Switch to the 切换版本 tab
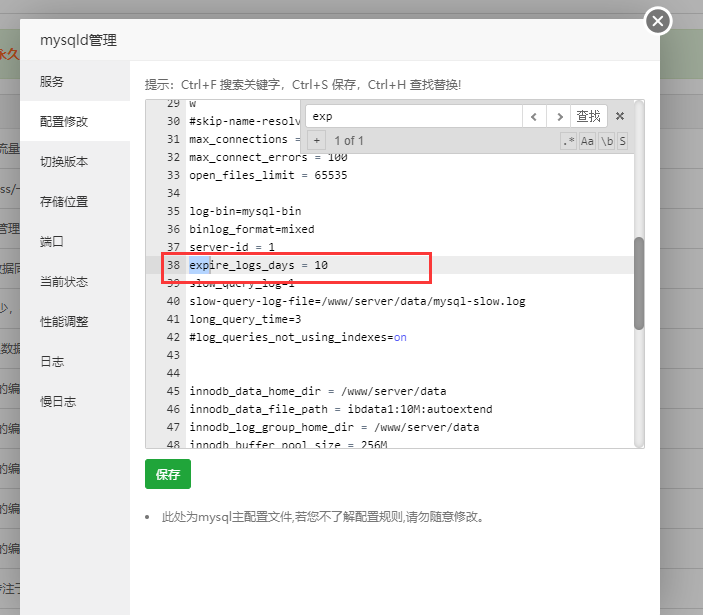 click(x=64, y=161)
